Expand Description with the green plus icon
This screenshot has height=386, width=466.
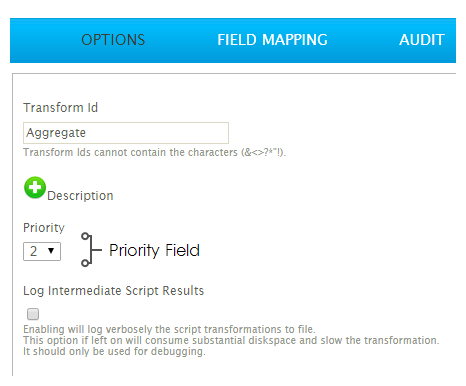35,188
